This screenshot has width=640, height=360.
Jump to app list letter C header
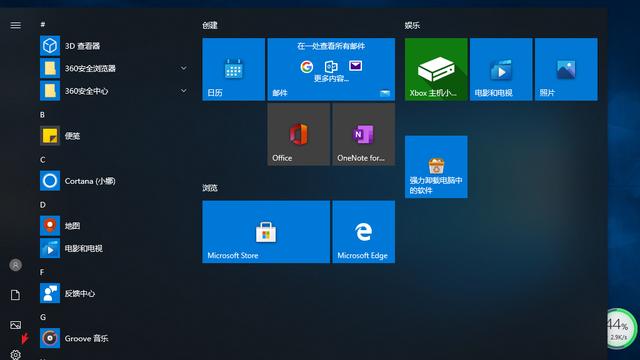point(42,160)
